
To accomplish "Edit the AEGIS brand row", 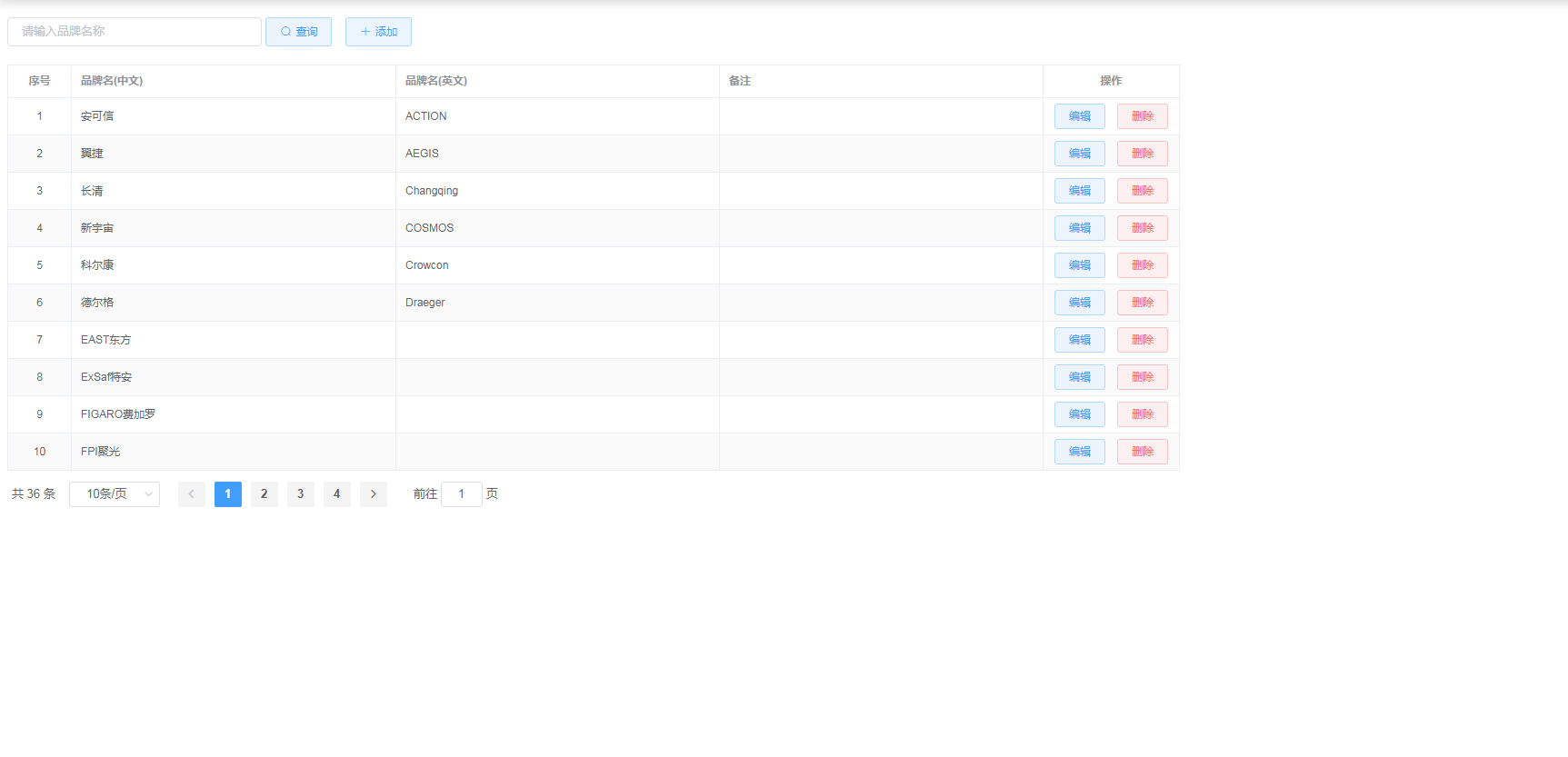I will (x=1079, y=154).
